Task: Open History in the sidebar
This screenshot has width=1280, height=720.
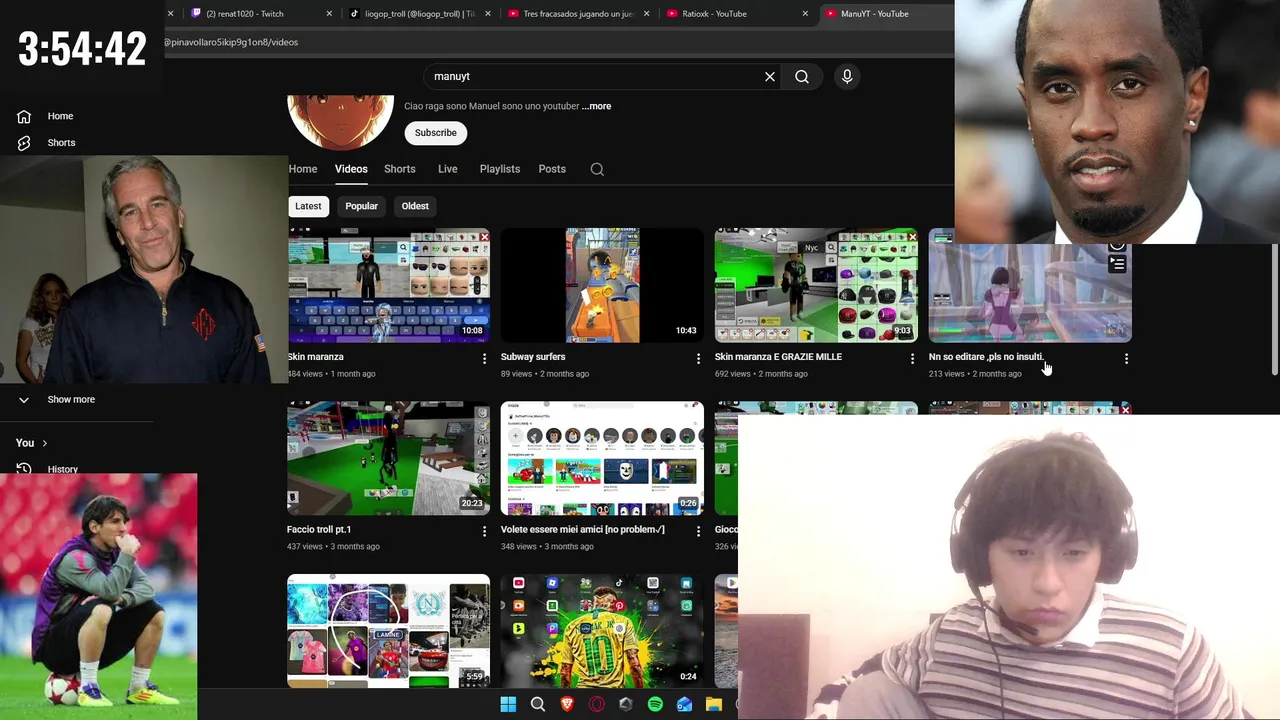Action: pos(62,469)
